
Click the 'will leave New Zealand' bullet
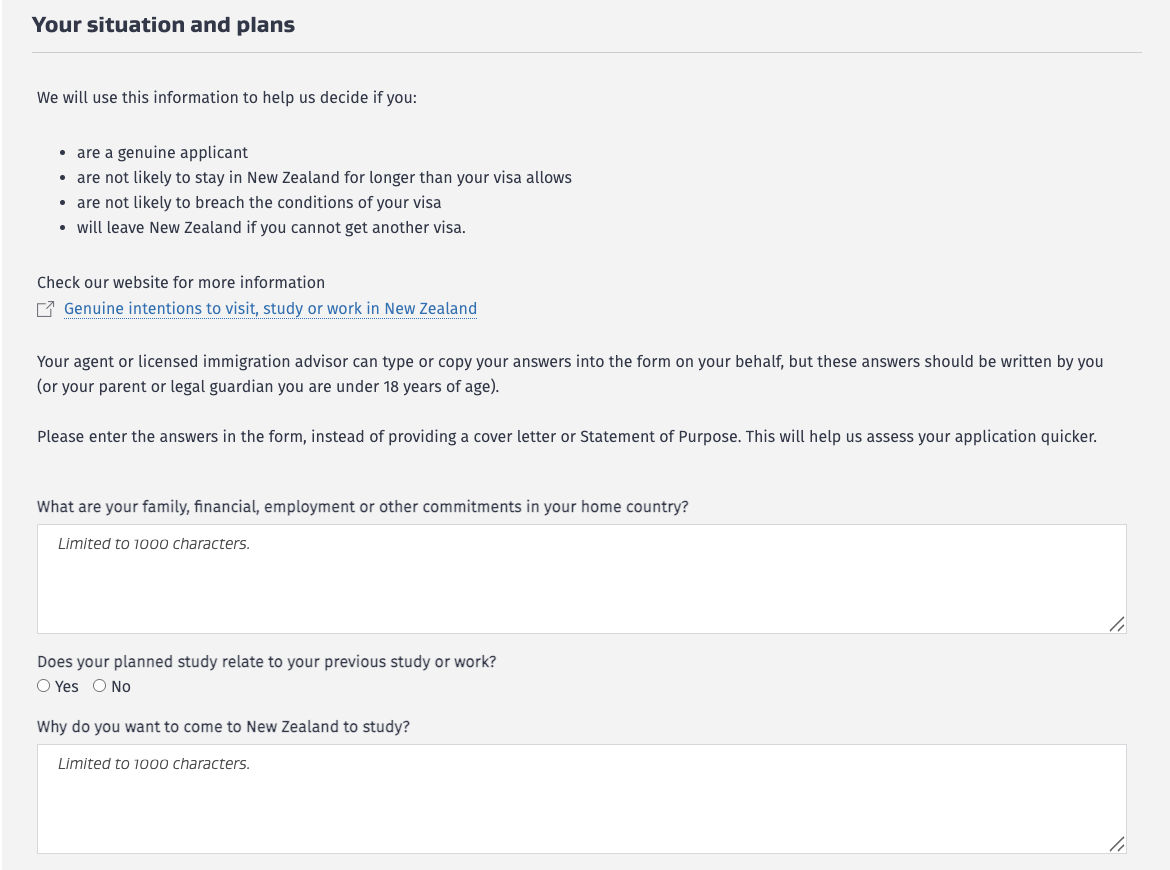pyautogui.click(x=271, y=228)
